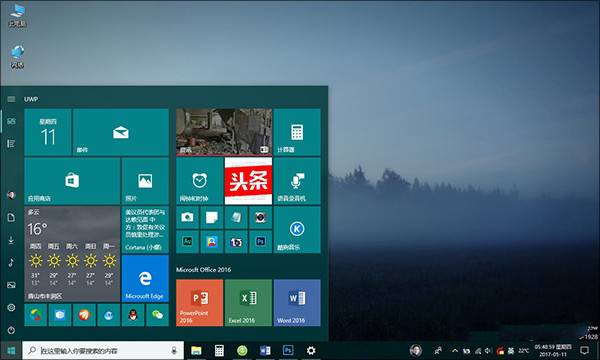Select the Network desktop icon

coord(17,57)
